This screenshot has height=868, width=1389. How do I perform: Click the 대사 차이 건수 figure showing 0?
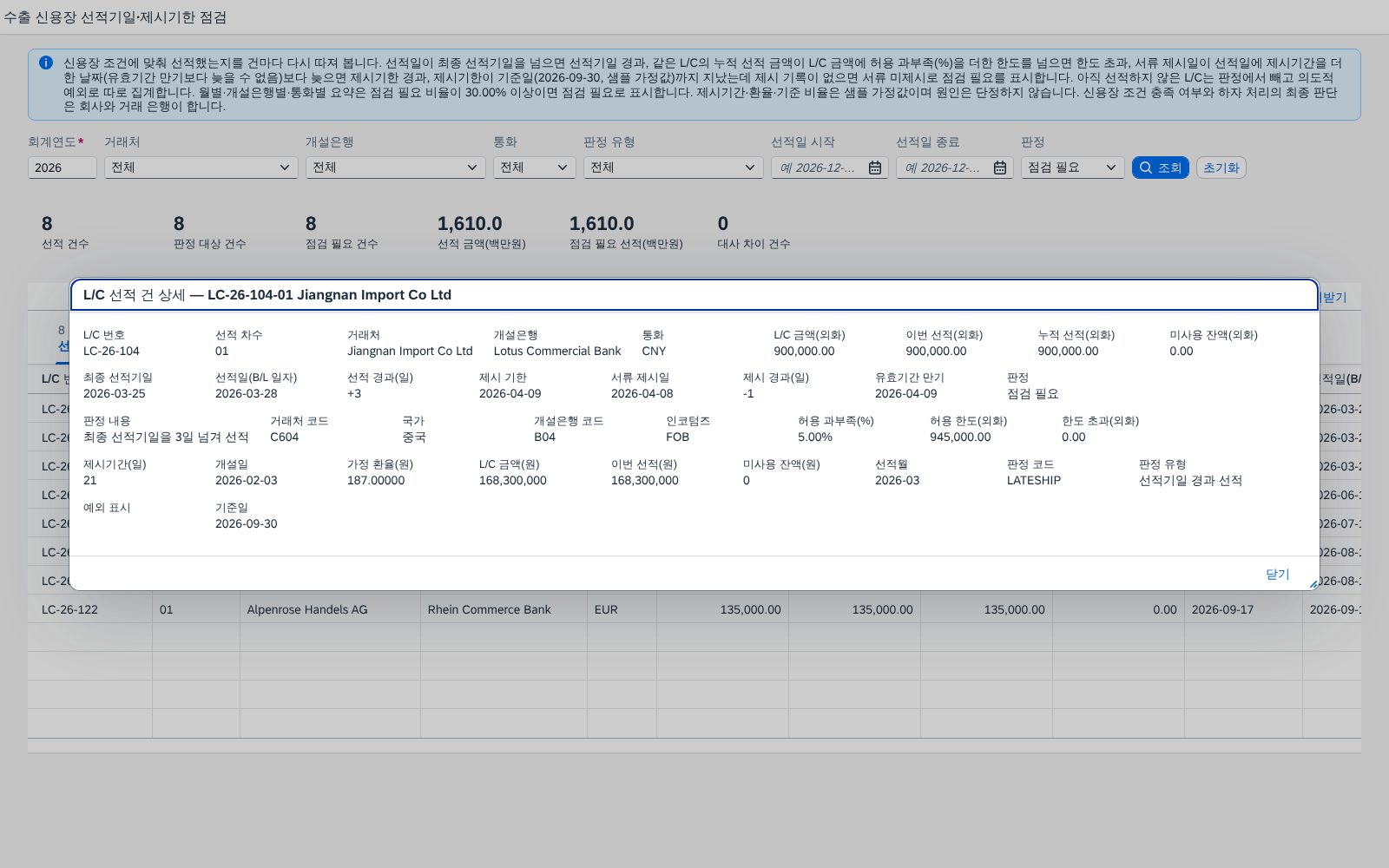point(723,224)
